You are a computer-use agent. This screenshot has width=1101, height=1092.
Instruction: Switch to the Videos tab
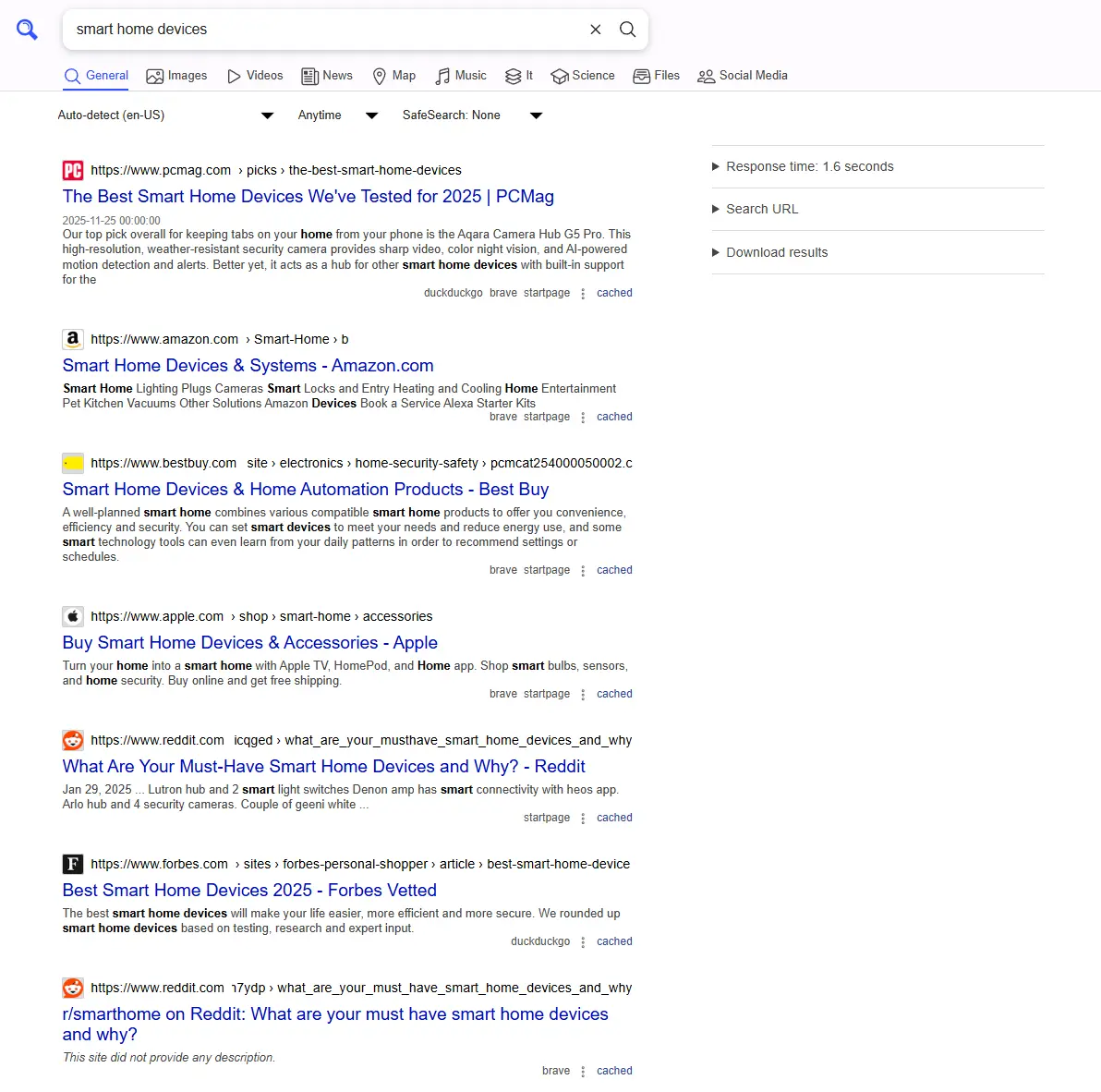click(x=255, y=76)
